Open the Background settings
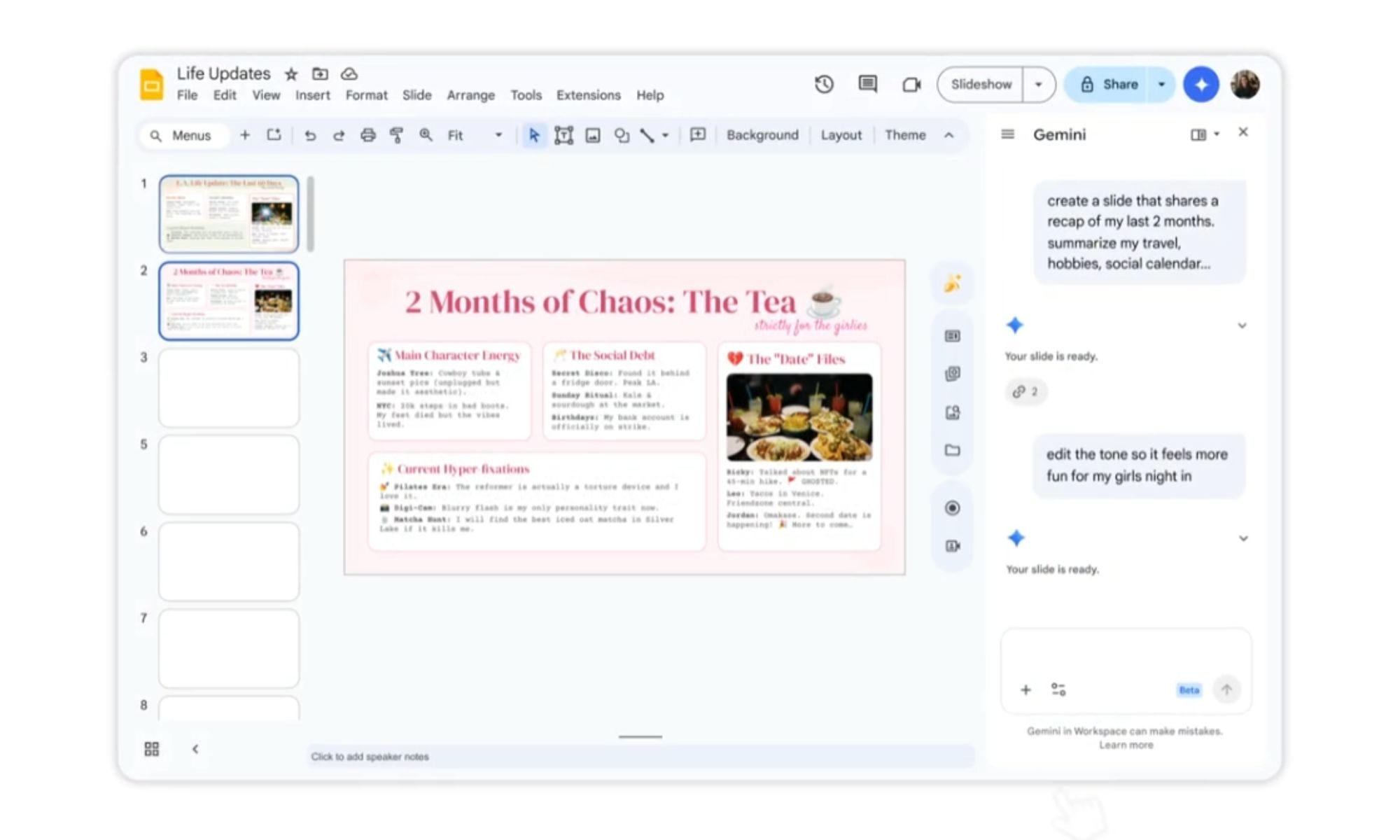Viewport: 1400px width, 840px height. click(x=762, y=135)
